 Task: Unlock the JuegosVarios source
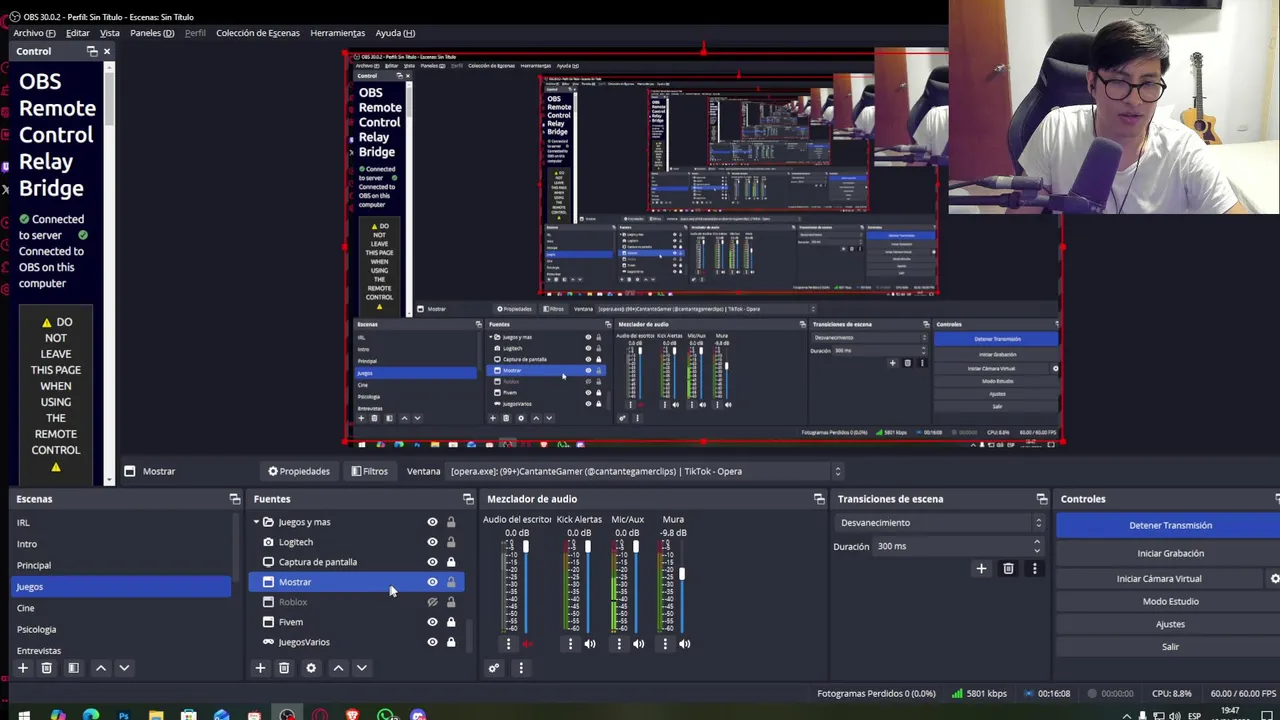pyautogui.click(x=451, y=642)
